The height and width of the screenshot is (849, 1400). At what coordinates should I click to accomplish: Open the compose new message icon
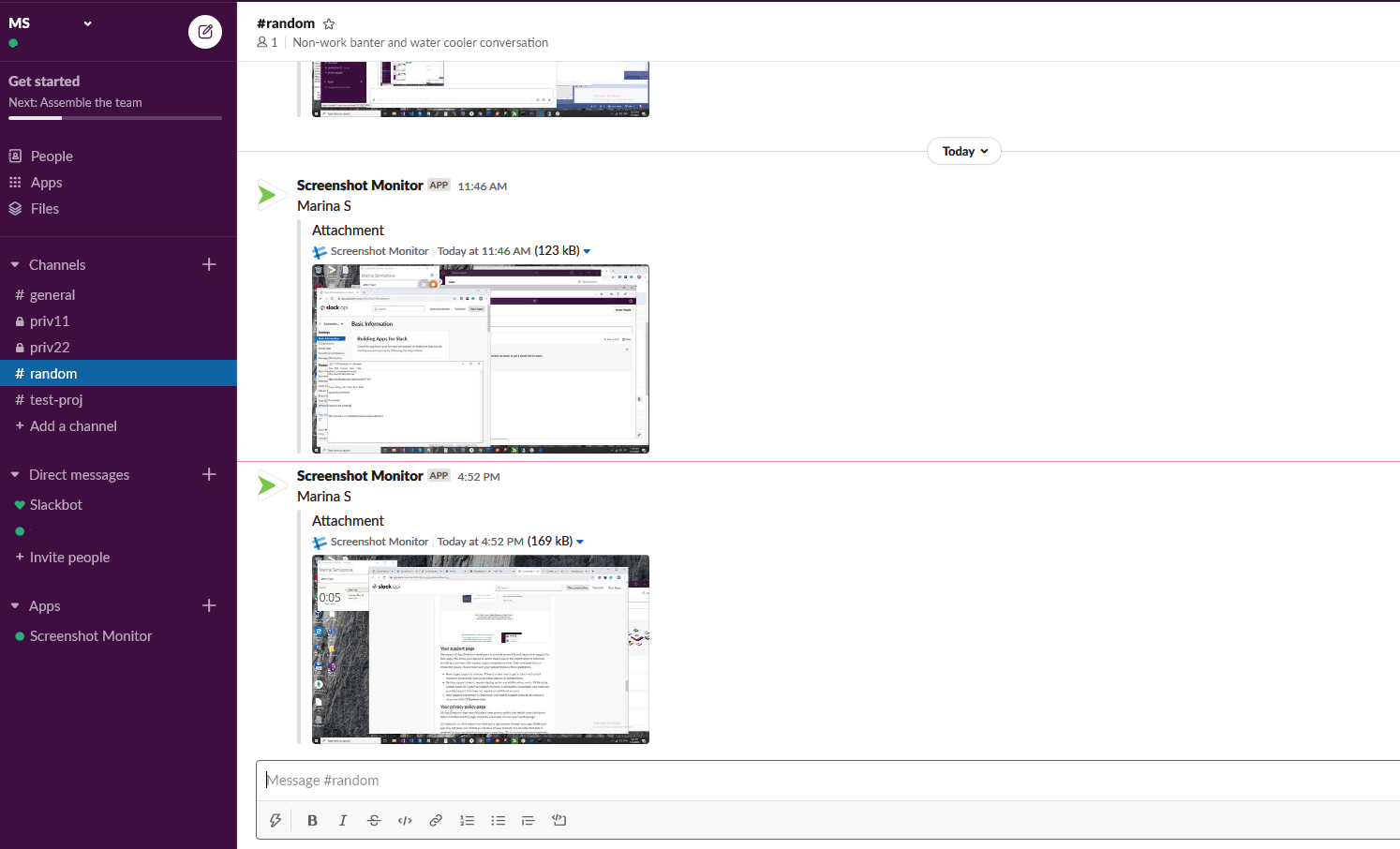(x=204, y=31)
